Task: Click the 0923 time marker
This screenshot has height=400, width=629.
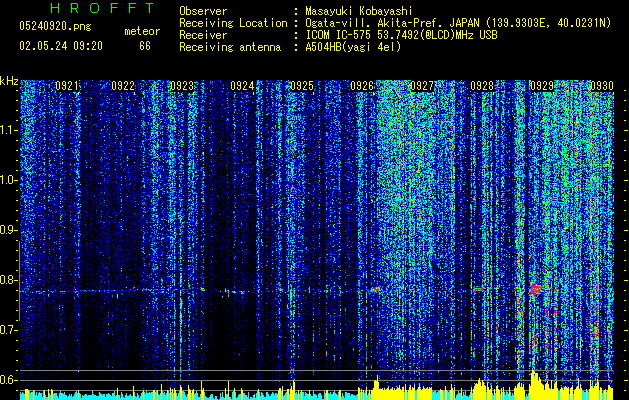Action: point(182,86)
